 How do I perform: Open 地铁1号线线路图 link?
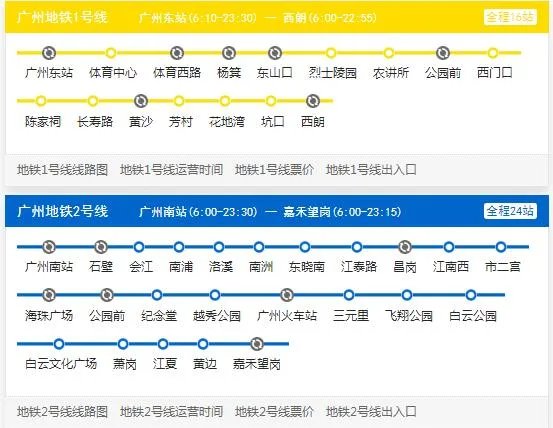point(62,170)
